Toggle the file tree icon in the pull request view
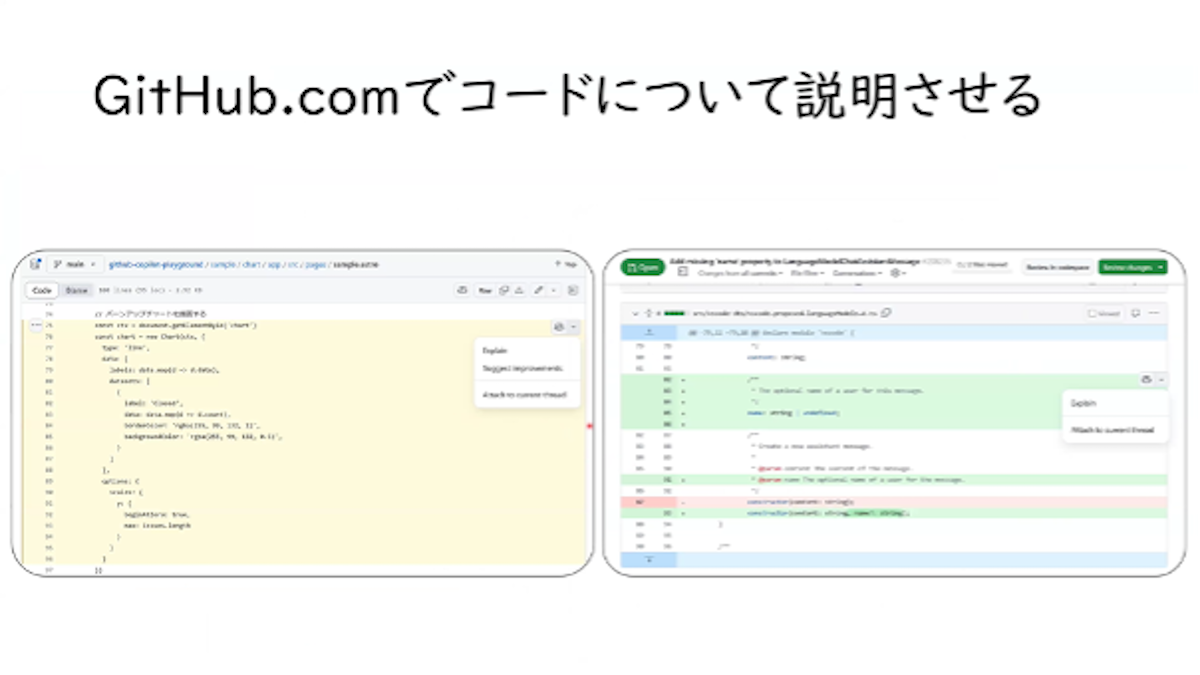This screenshot has width=1200, height=675. (684, 272)
